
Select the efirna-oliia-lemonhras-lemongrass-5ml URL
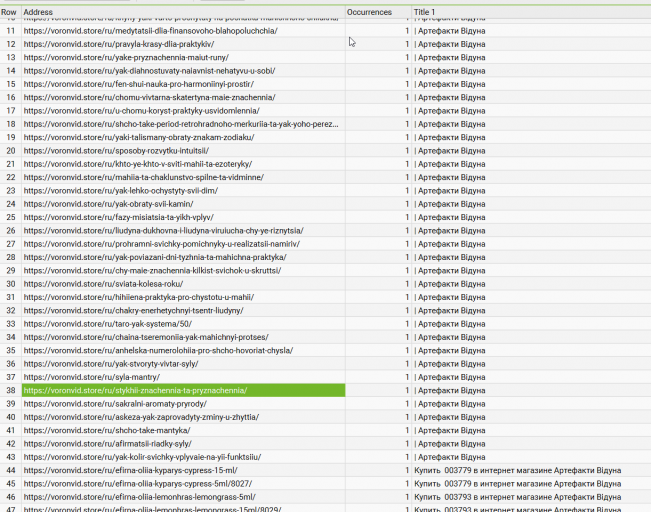[x=140, y=497]
